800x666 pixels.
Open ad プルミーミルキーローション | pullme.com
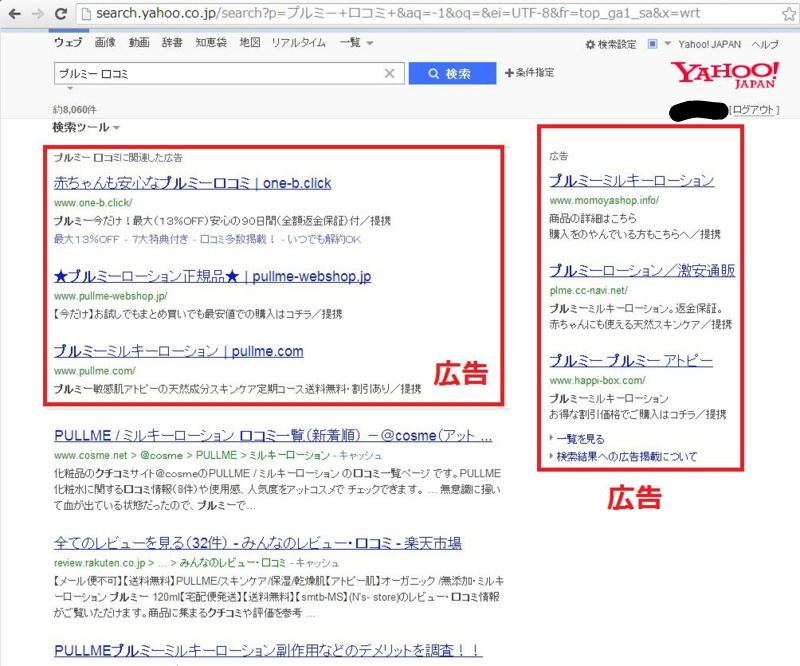[179, 351]
